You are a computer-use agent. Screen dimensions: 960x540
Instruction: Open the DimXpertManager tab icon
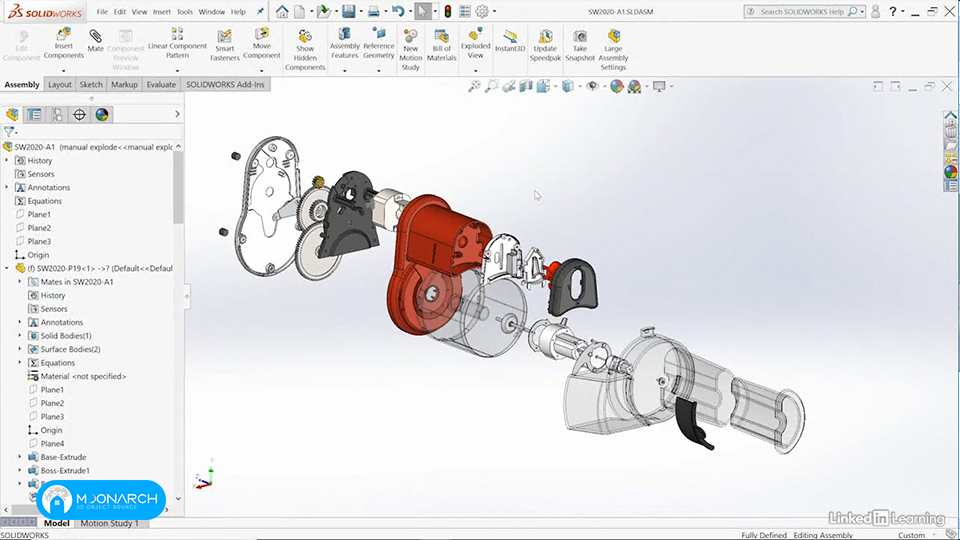79,114
